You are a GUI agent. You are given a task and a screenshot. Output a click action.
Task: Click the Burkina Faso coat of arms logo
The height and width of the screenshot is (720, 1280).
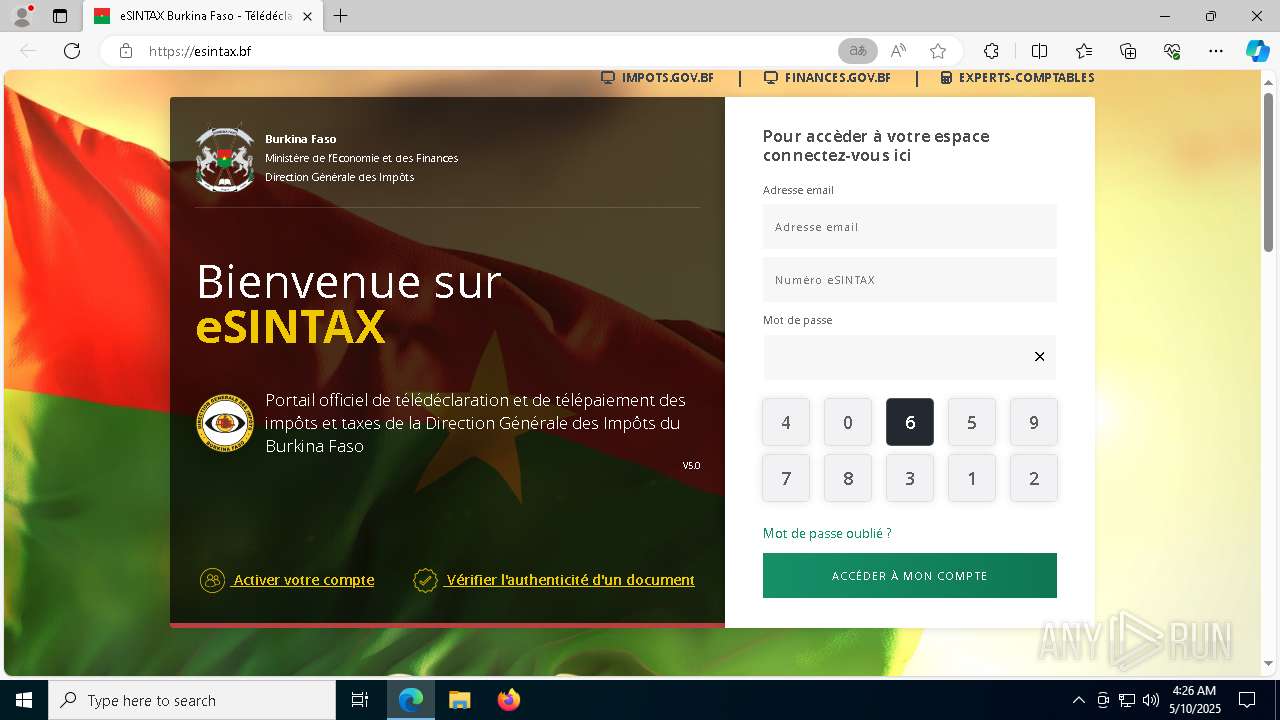click(x=225, y=158)
